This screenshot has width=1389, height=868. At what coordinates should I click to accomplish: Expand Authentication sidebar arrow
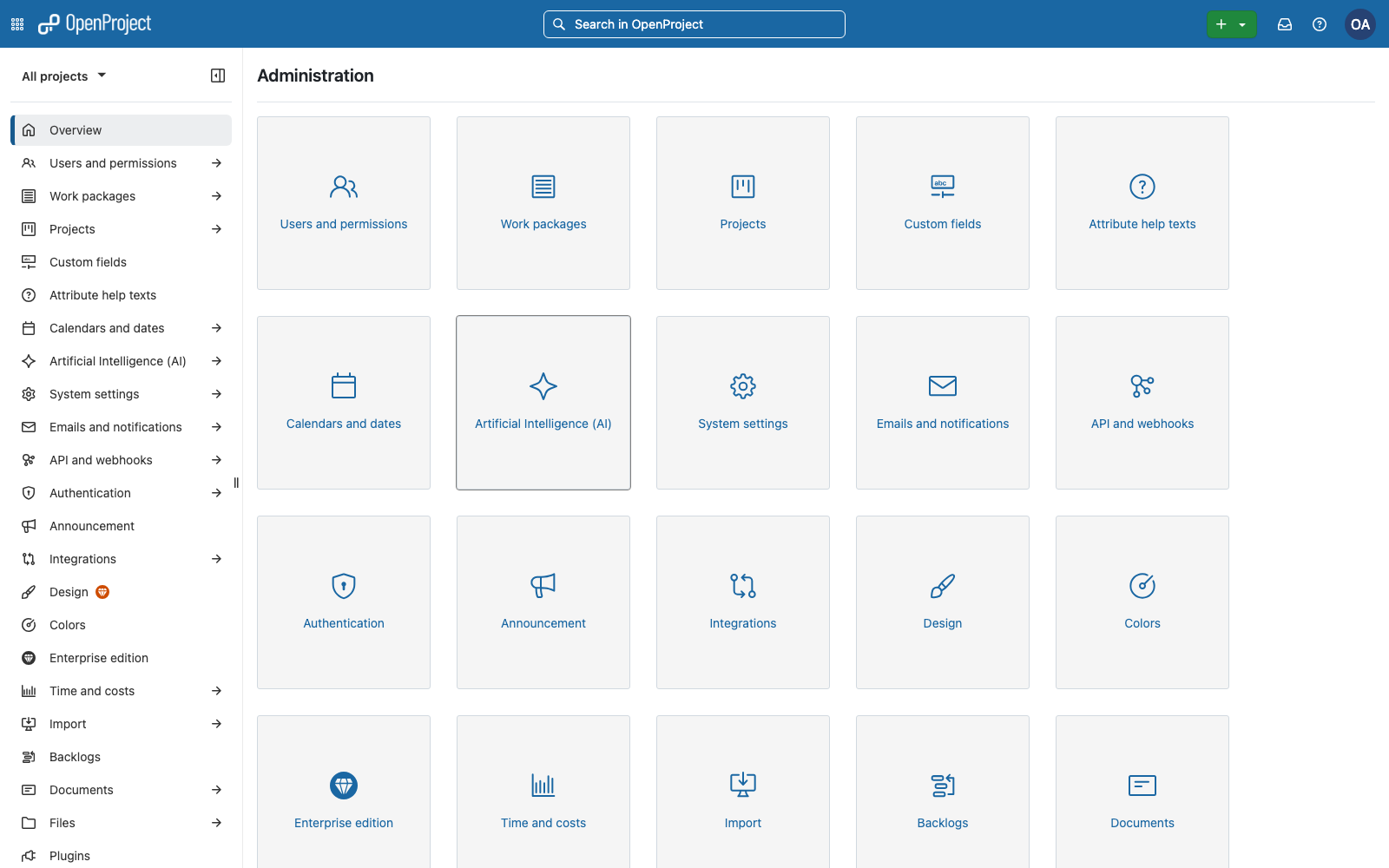[x=217, y=493]
